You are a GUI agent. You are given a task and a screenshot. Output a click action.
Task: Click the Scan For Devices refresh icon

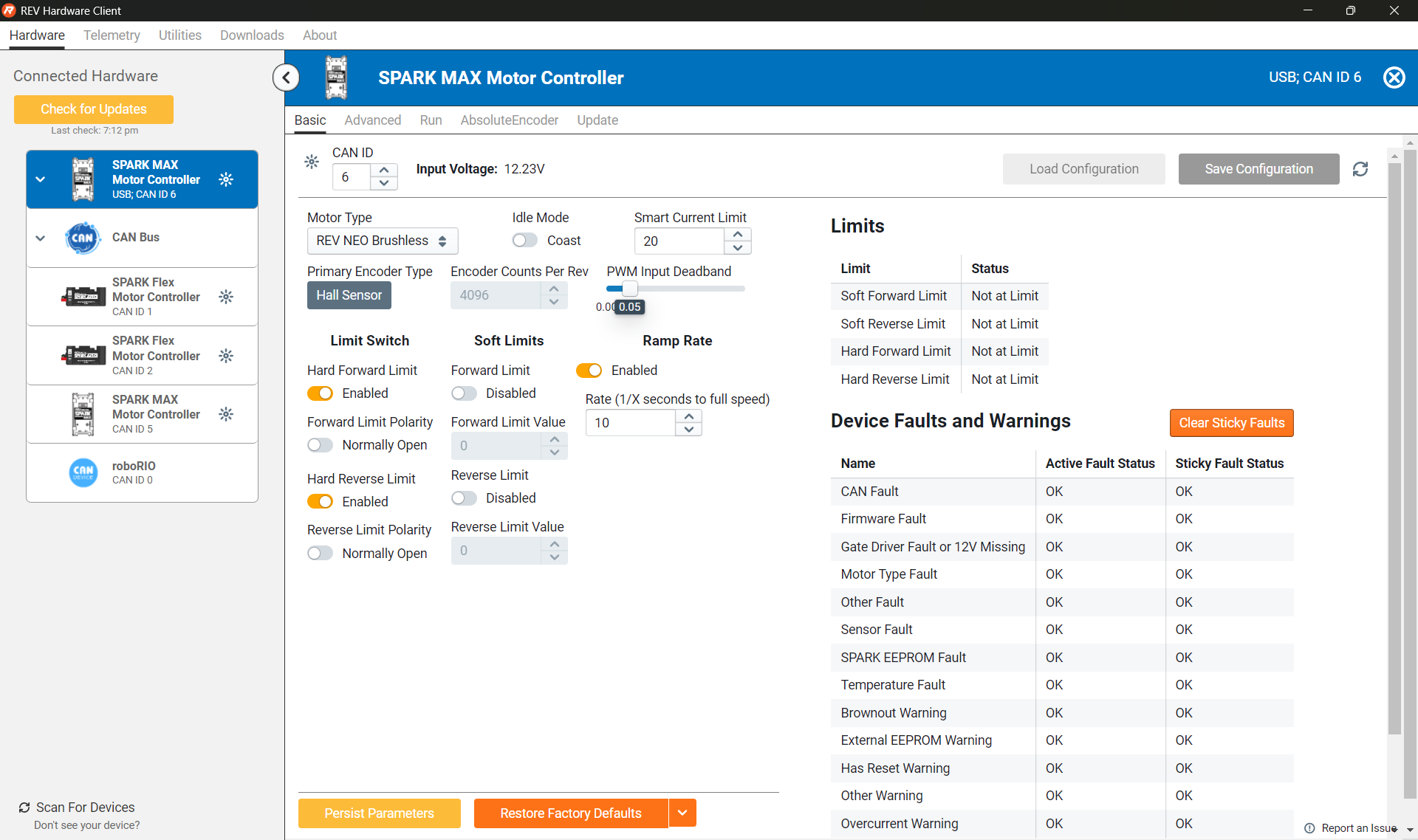point(24,808)
